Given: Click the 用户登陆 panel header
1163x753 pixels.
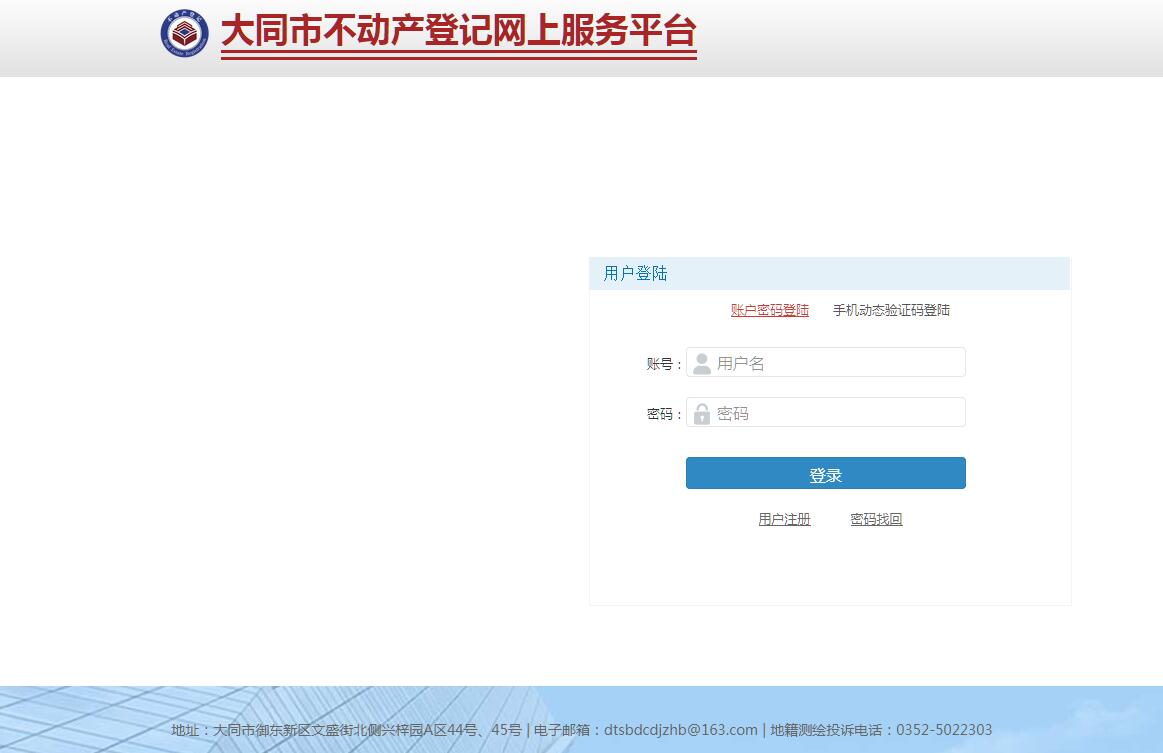Looking at the screenshot, I should [x=829, y=274].
